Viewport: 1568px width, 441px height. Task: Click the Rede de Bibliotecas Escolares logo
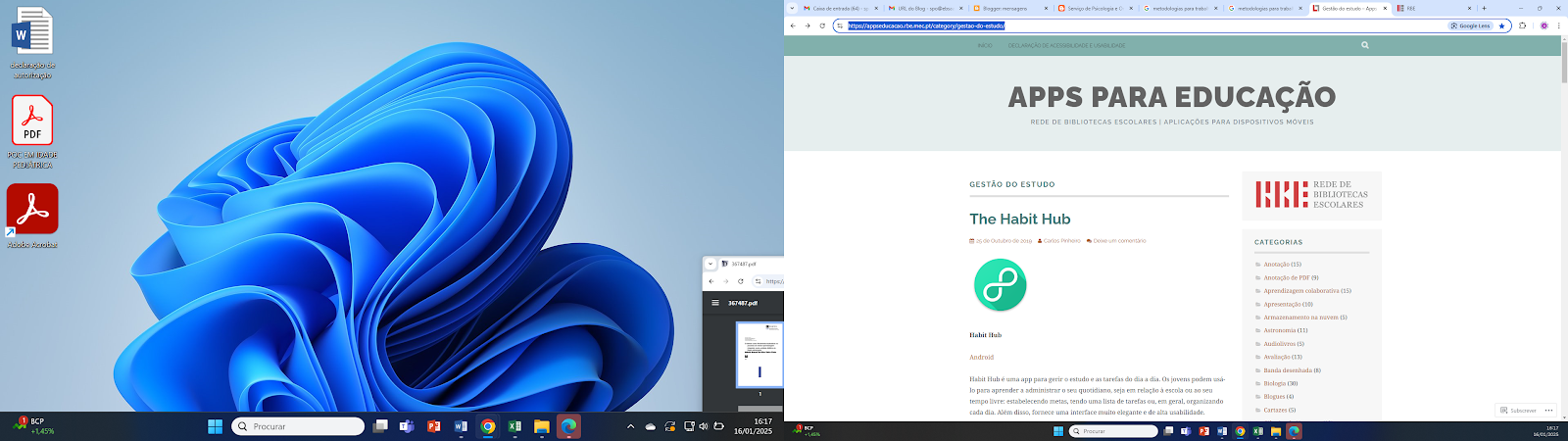click(x=1311, y=194)
